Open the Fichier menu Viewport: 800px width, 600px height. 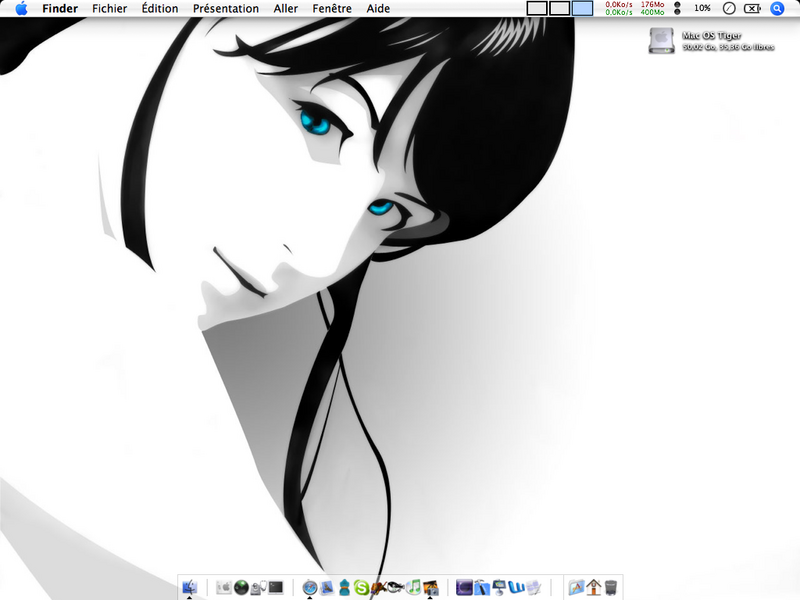[110, 8]
